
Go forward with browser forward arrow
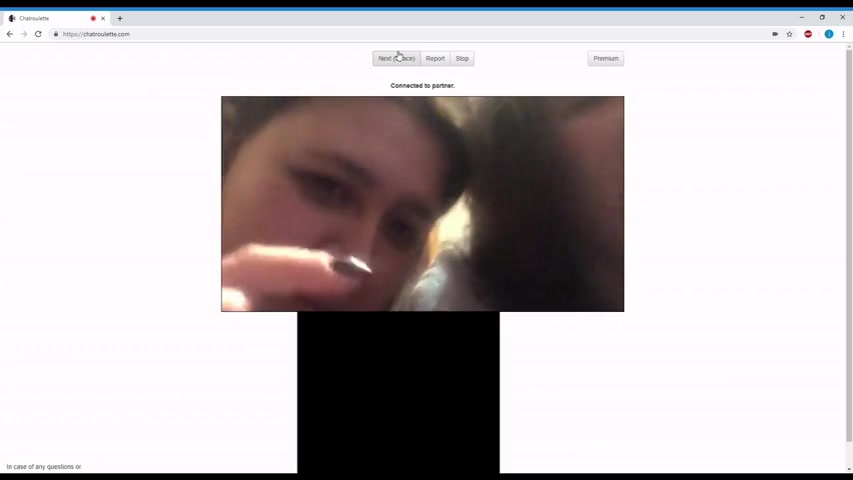coord(24,34)
